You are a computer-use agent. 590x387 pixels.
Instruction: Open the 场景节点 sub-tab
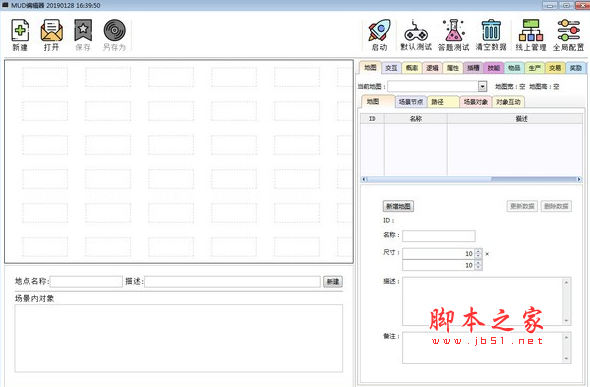coord(411,102)
